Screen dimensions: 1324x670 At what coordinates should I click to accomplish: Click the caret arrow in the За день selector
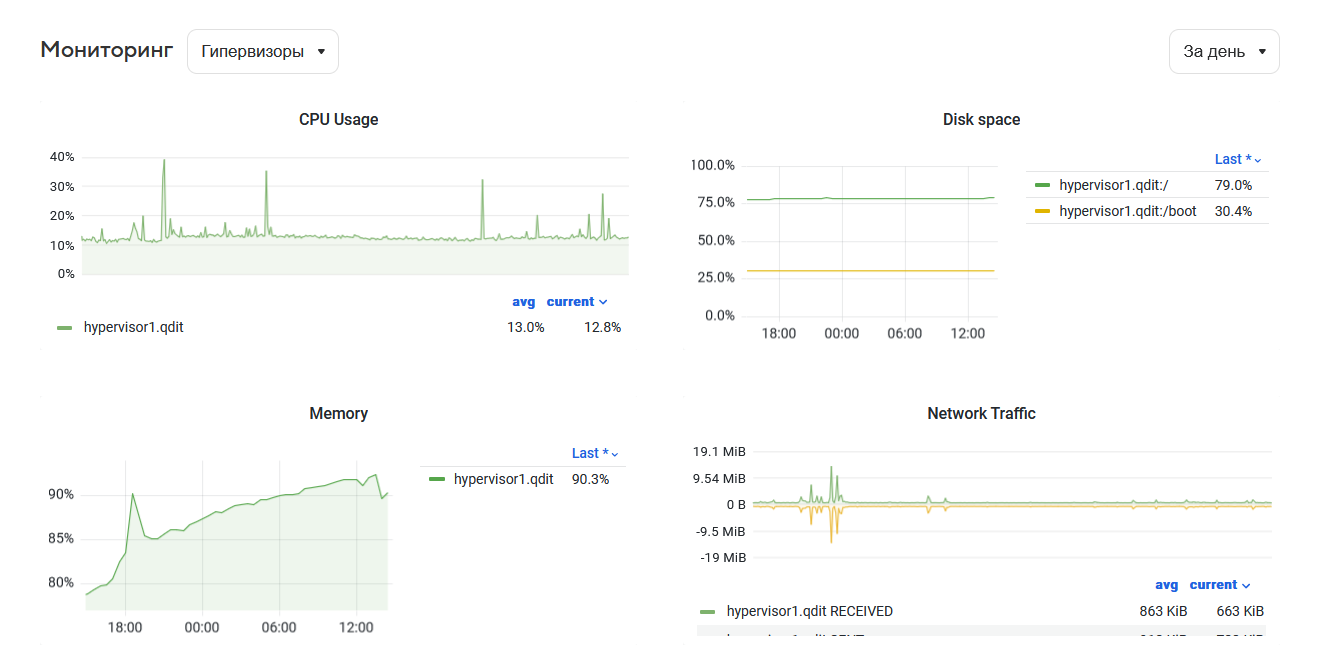tap(1262, 52)
